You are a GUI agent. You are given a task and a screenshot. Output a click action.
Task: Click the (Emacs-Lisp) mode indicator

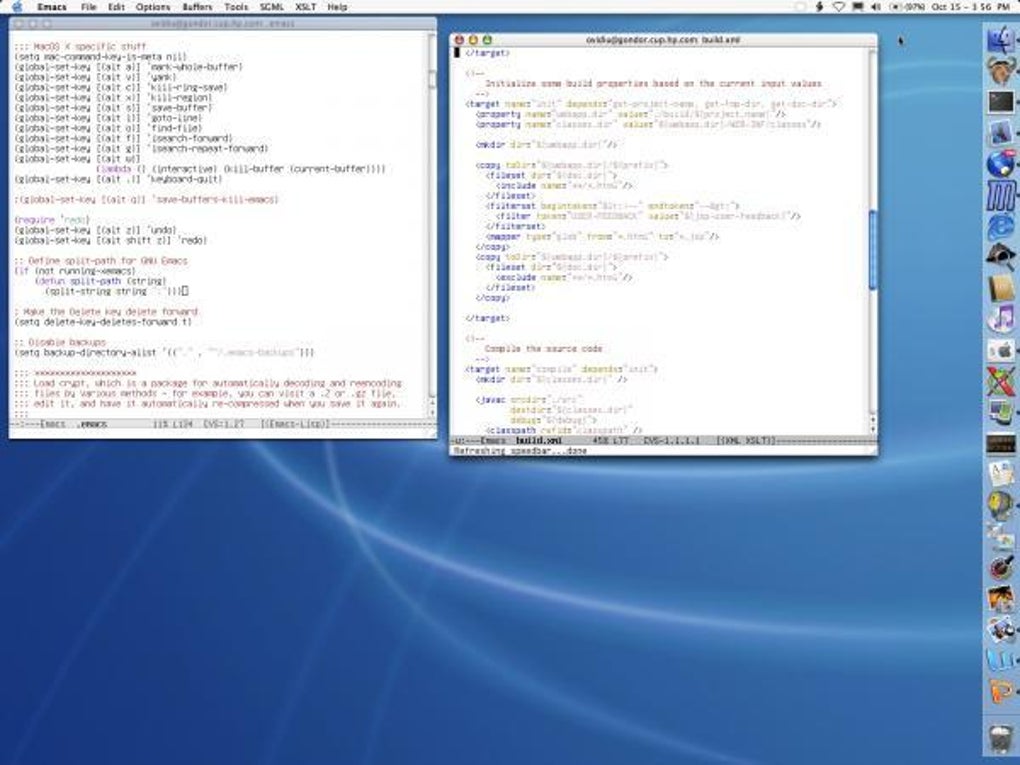click(295, 424)
